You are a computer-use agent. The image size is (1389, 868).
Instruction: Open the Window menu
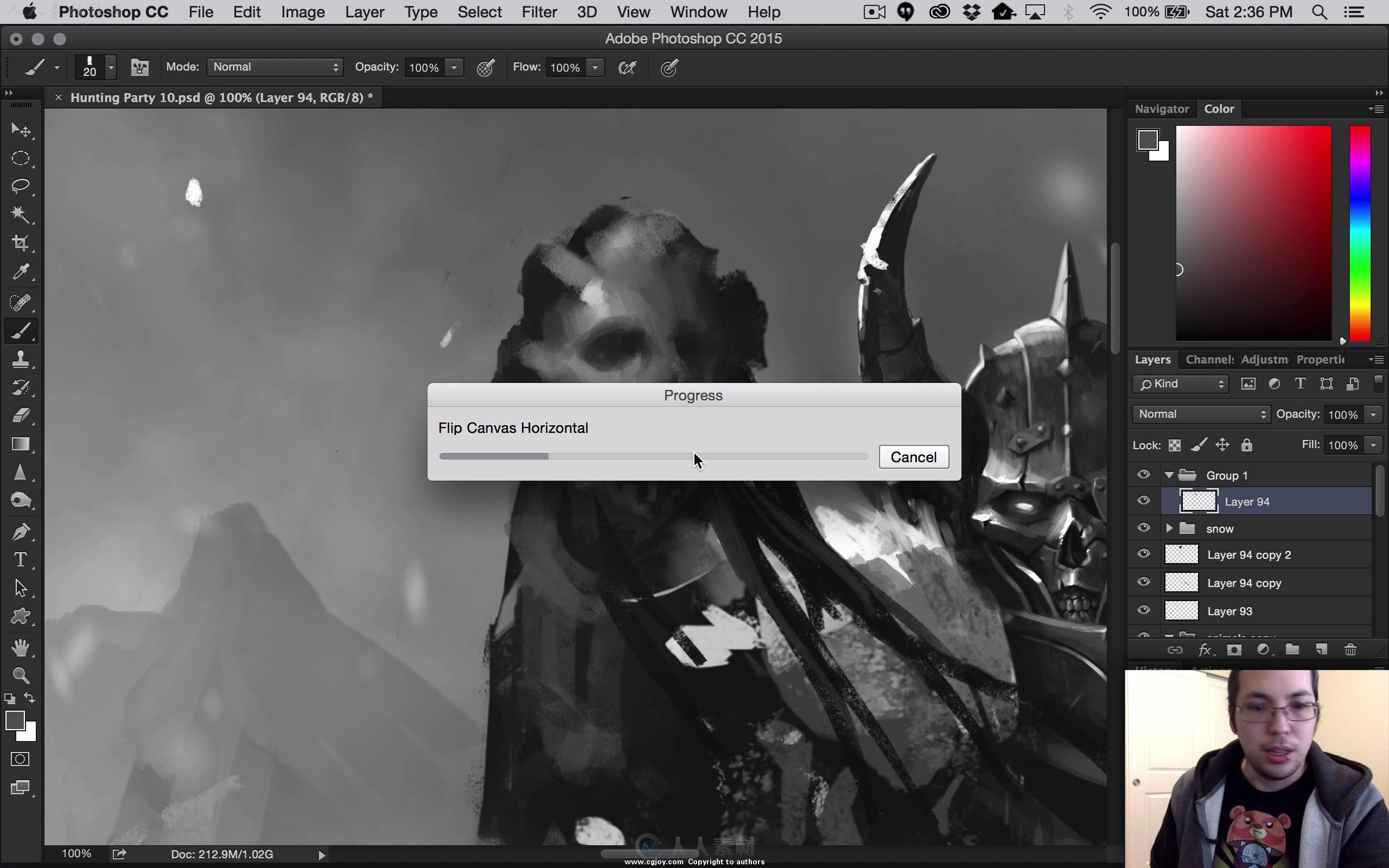(x=698, y=12)
